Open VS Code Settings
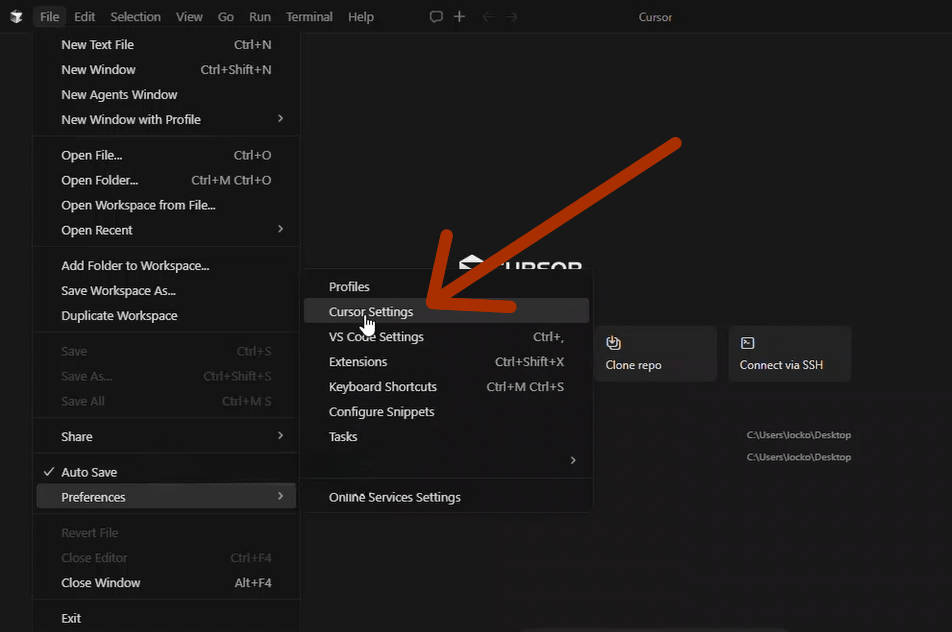The width and height of the screenshot is (952, 632). pos(446,336)
